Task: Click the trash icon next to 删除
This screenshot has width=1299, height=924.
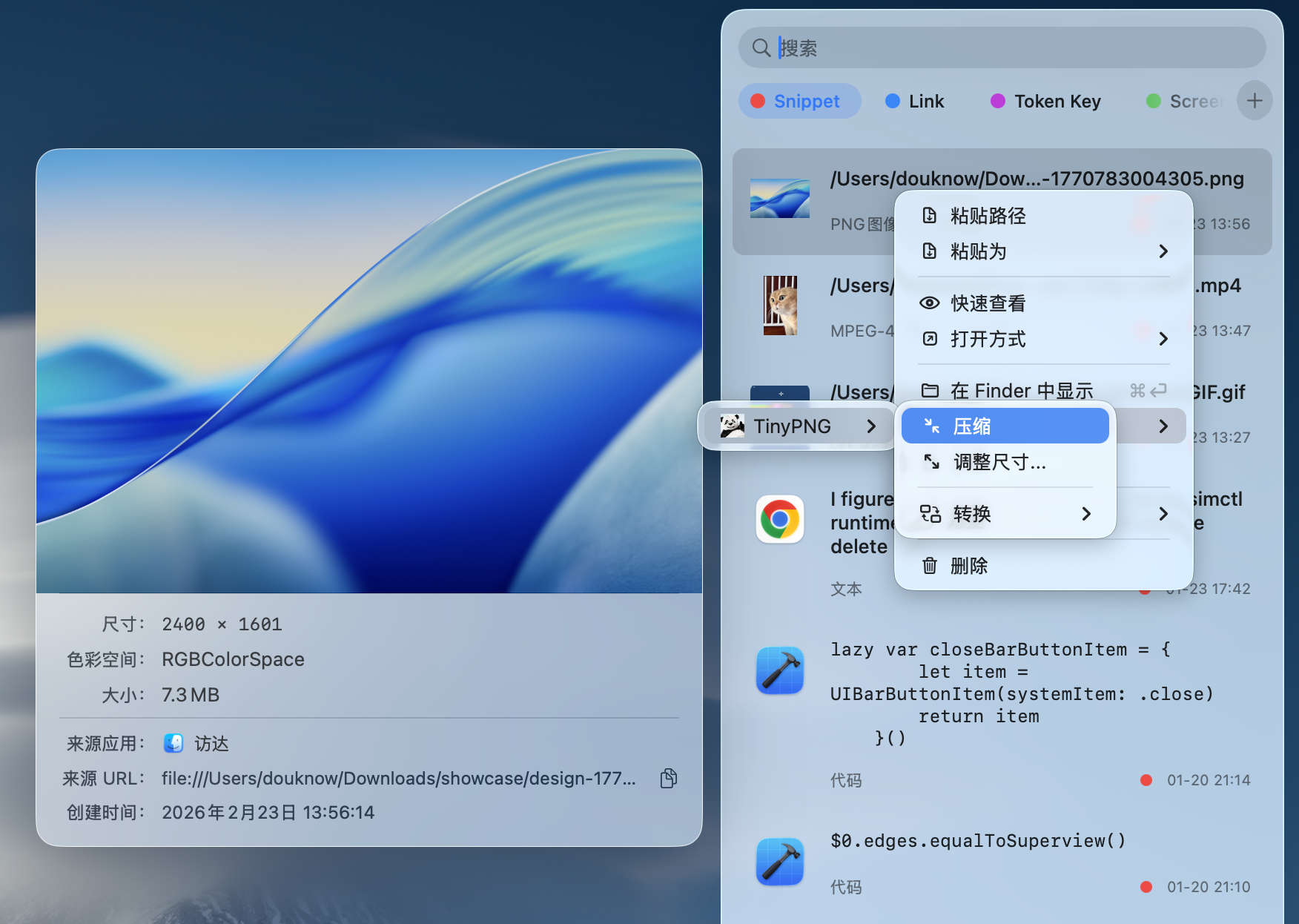Action: coord(930,565)
